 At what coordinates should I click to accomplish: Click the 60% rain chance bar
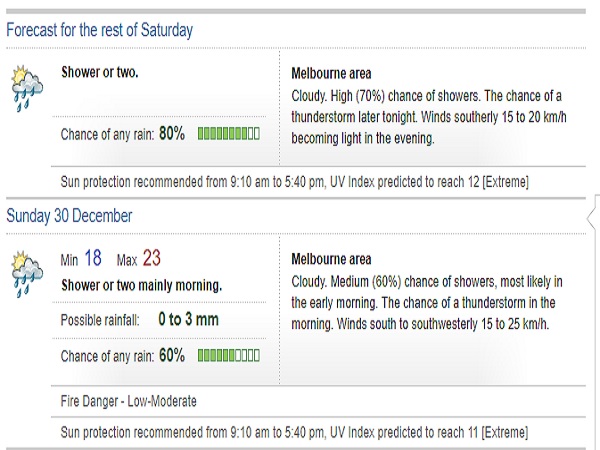229,355
